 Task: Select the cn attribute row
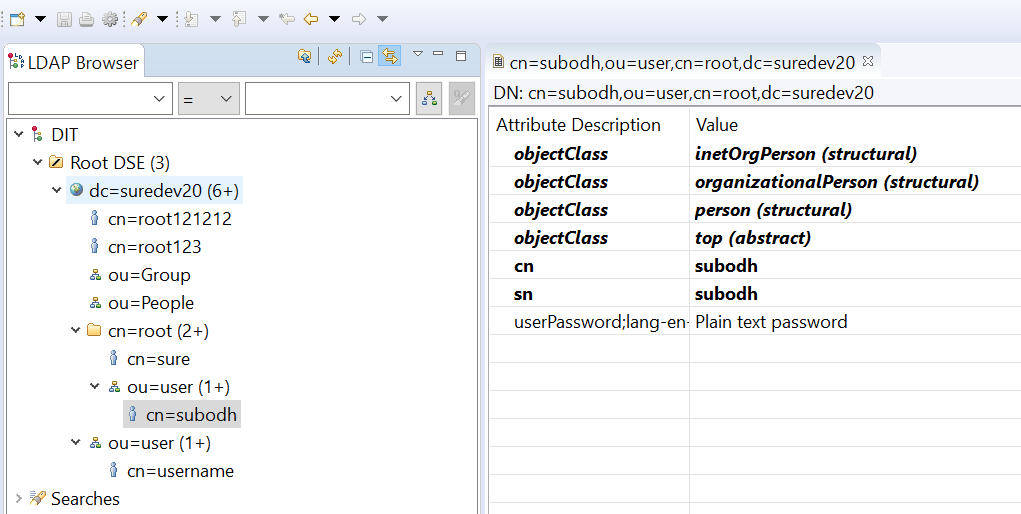pos(755,266)
